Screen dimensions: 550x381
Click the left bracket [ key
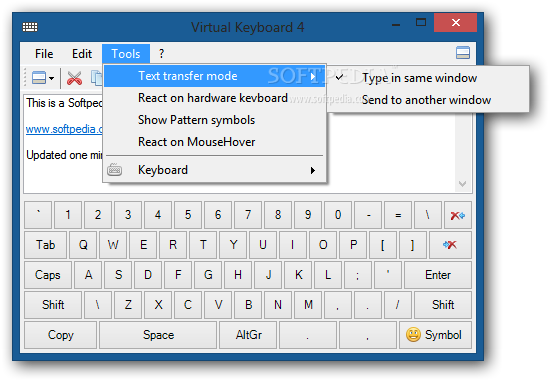pos(383,245)
